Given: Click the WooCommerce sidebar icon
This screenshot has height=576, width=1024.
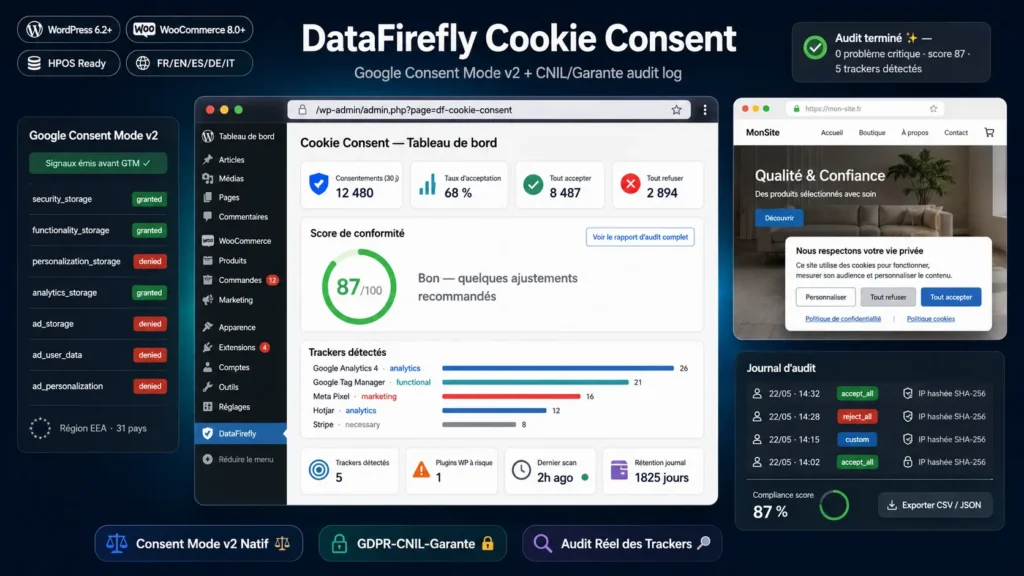Looking at the screenshot, I should [x=208, y=240].
